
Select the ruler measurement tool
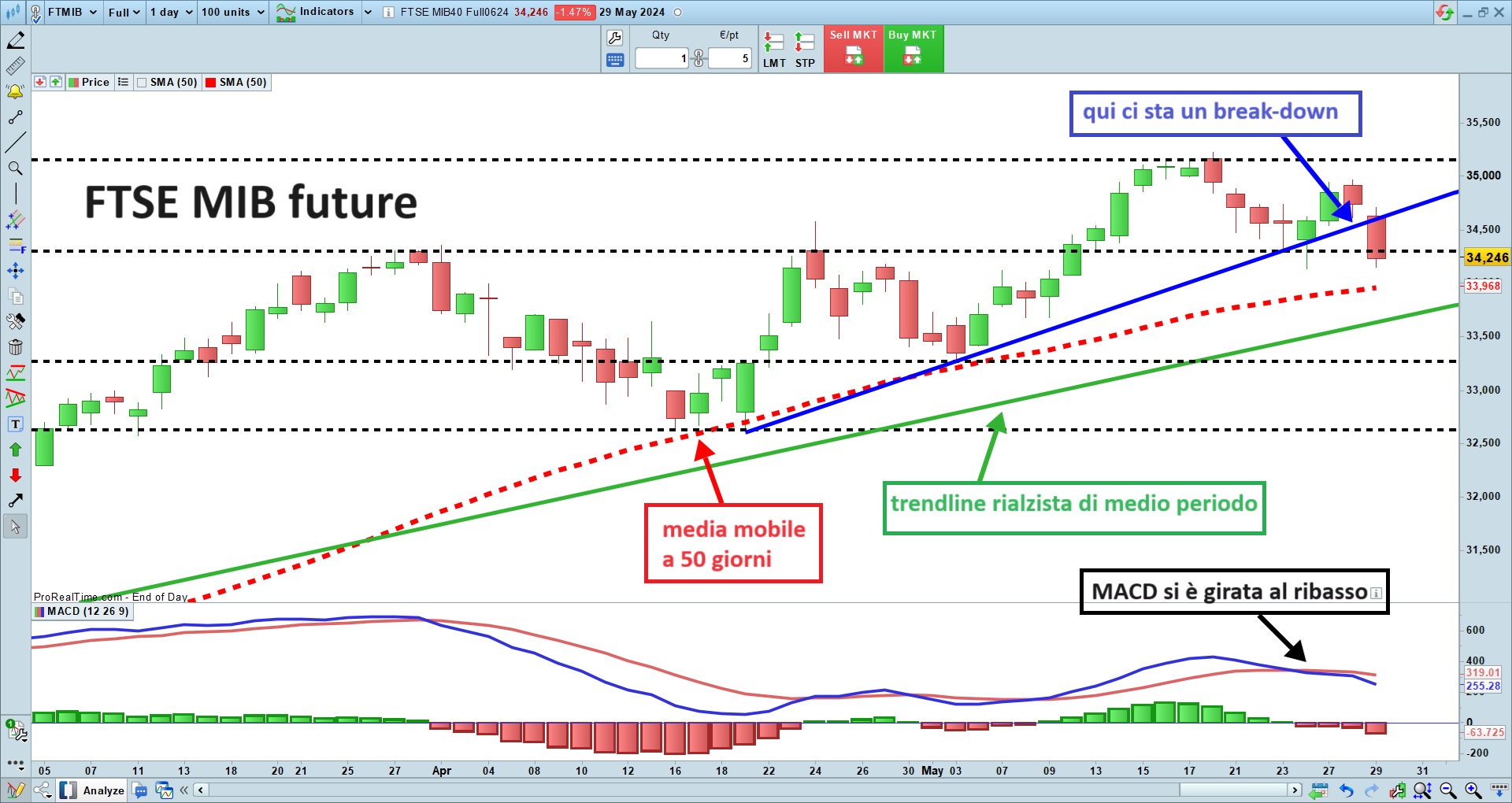[15, 66]
